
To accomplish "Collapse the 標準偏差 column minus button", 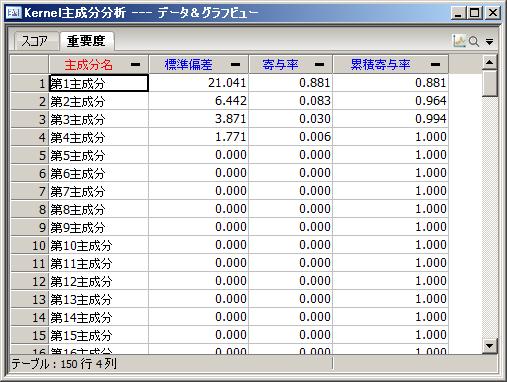I will click(x=235, y=64).
